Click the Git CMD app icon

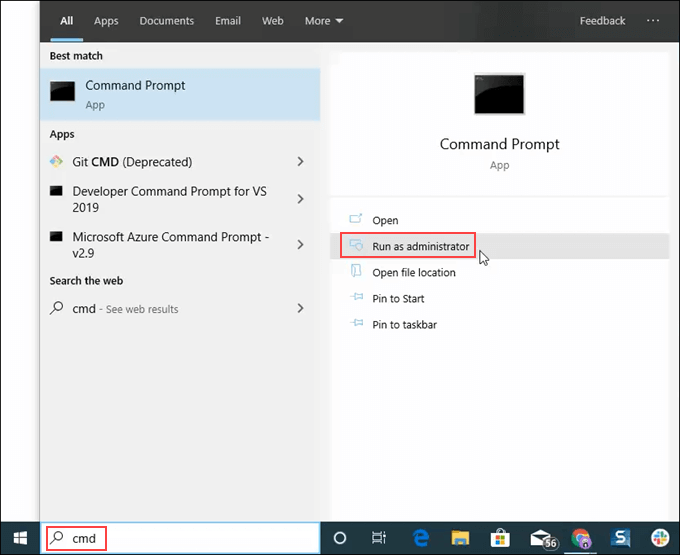[56, 162]
